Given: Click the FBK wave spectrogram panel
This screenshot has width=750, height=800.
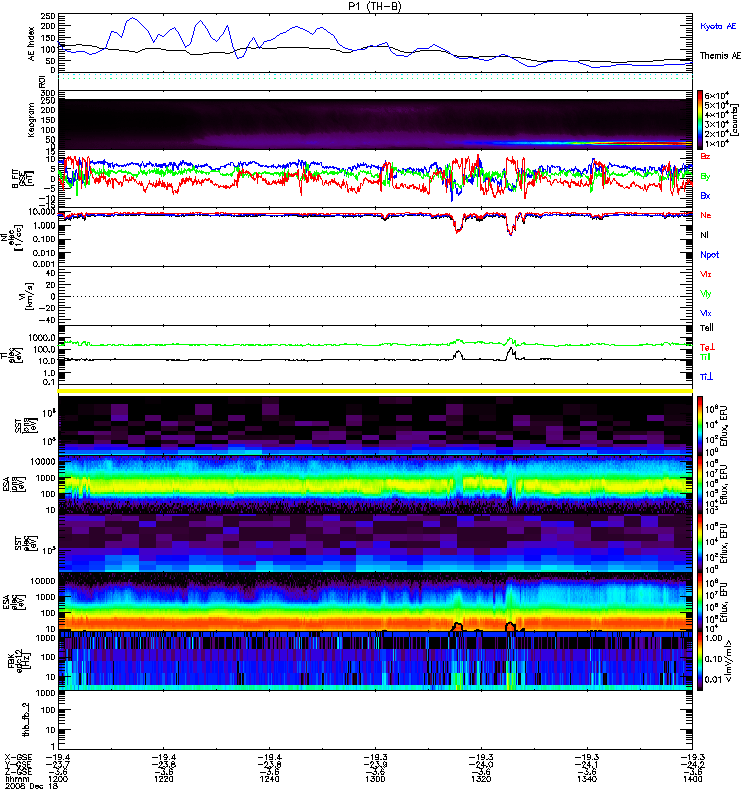Looking at the screenshot, I should click(x=375, y=661).
